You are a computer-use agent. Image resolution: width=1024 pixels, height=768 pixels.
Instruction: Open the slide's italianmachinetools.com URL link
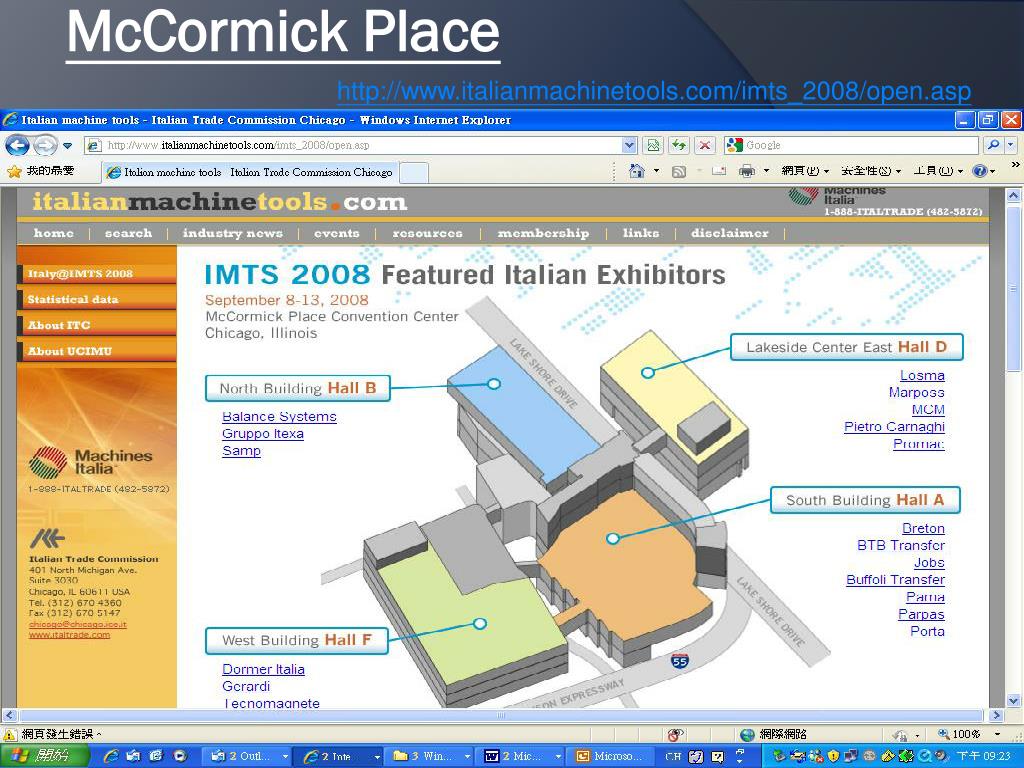point(654,91)
